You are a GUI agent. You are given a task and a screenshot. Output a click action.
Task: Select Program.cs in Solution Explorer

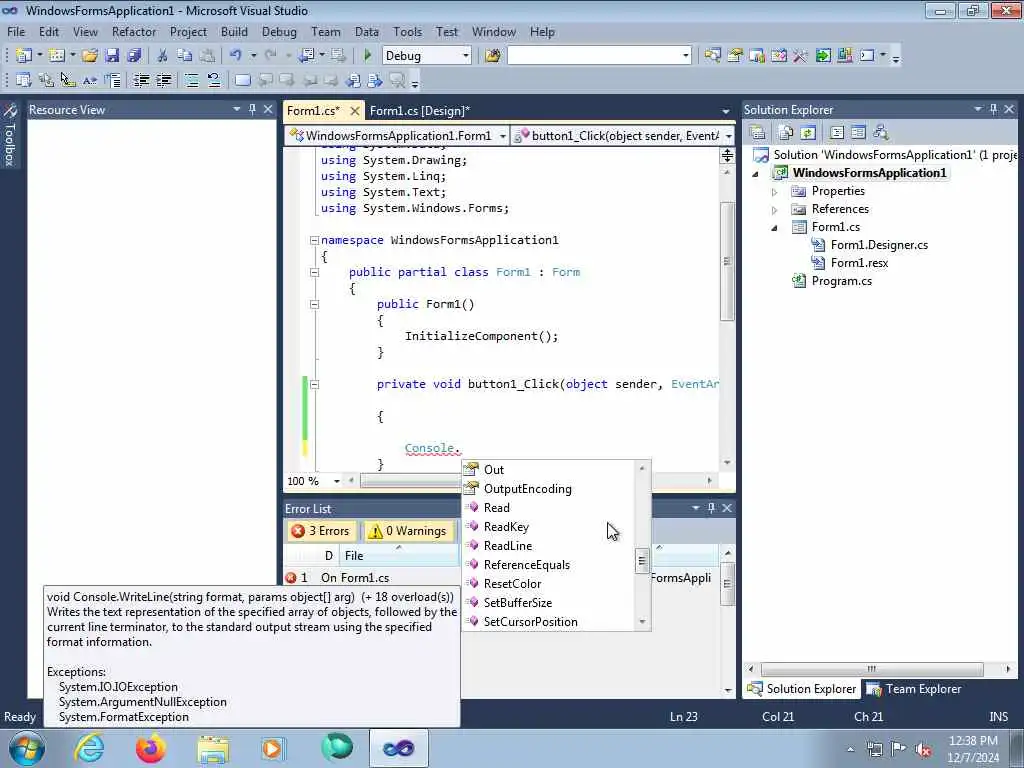[841, 281]
